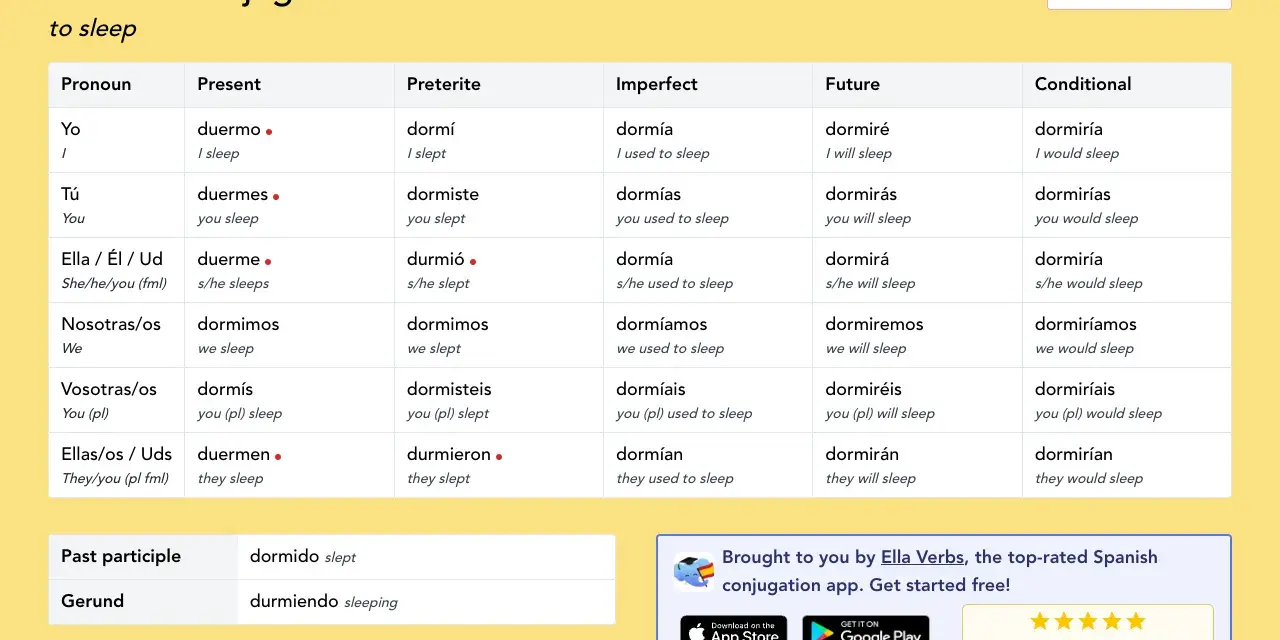
Task: Click the five-star rating graphic
Action: (x=1087, y=621)
